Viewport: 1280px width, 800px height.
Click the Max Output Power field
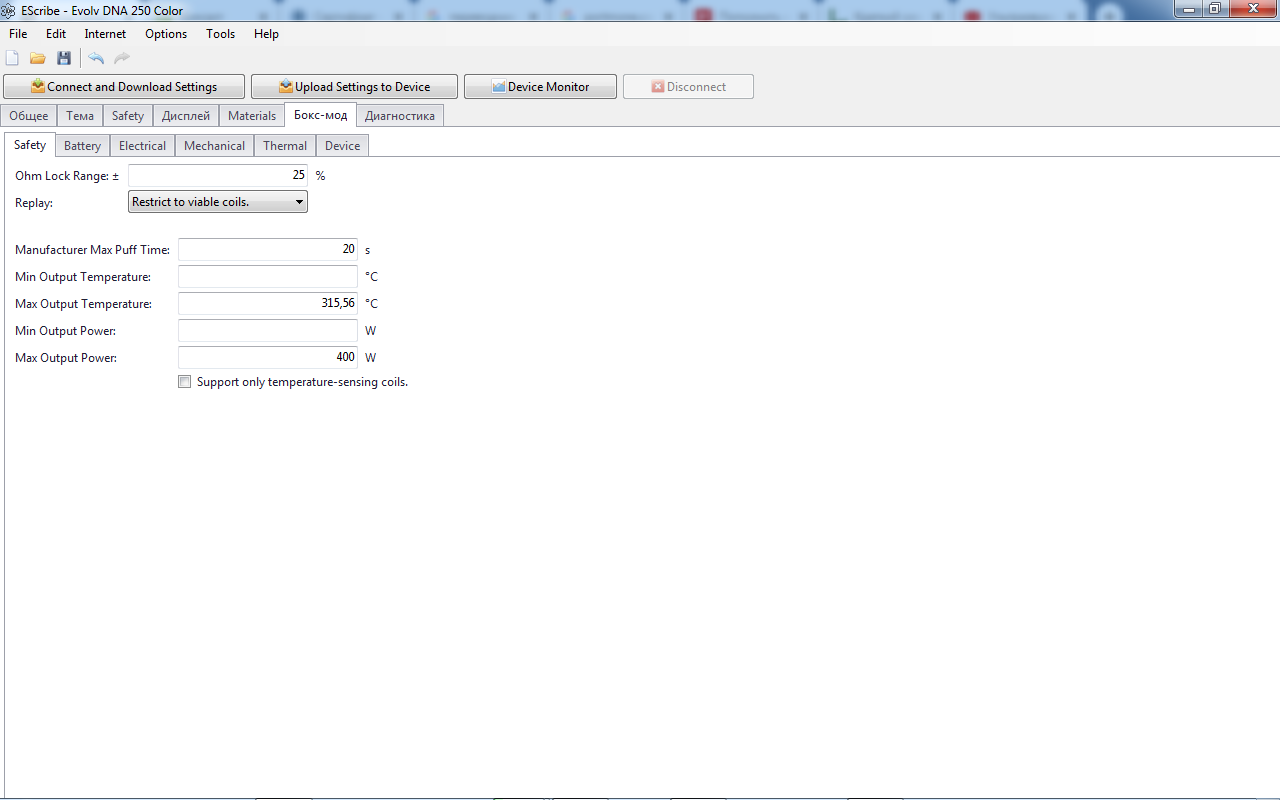[267, 357]
